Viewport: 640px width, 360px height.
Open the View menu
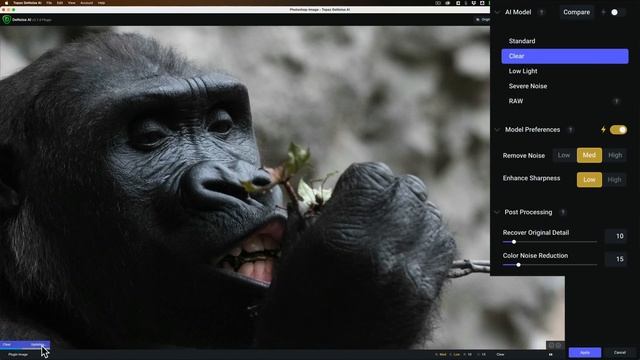(72, 3)
